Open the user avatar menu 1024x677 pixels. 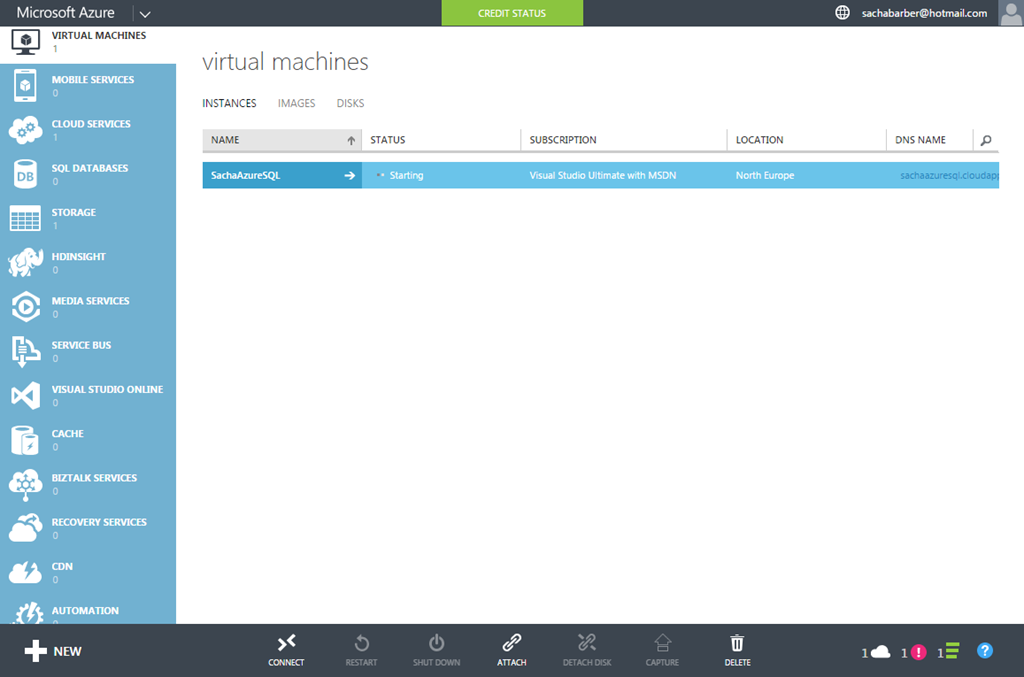[1011, 13]
